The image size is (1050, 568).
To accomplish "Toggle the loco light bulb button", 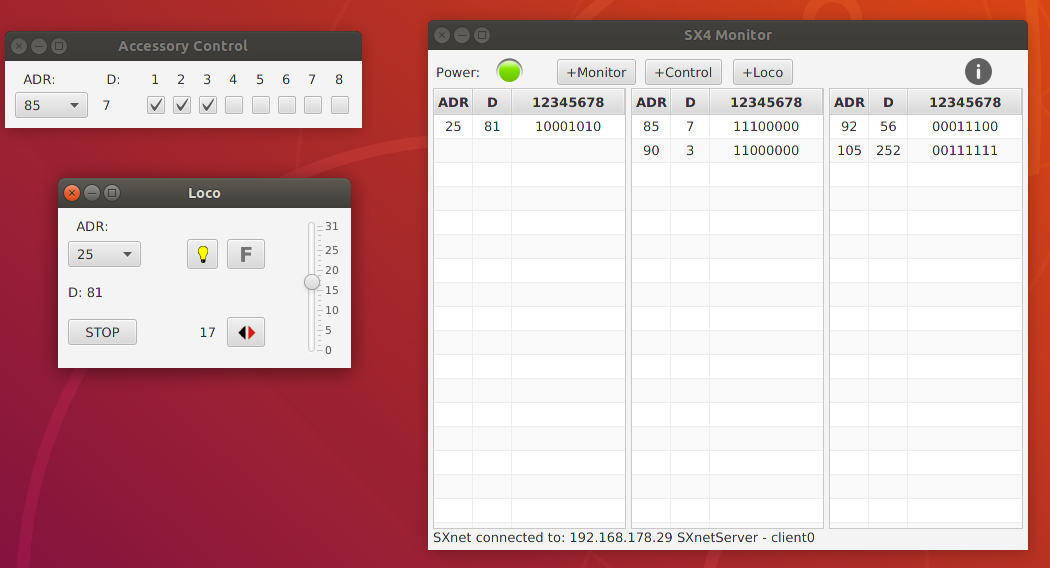I will (x=202, y=254).
